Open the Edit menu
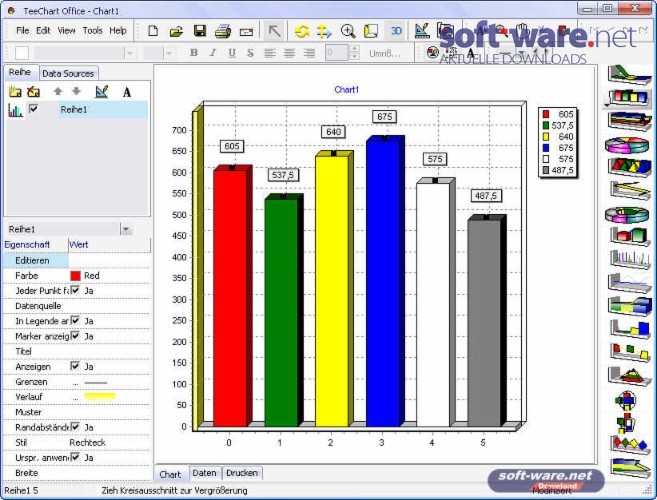Viewport: 657px width, 500px height. [43, 31]
